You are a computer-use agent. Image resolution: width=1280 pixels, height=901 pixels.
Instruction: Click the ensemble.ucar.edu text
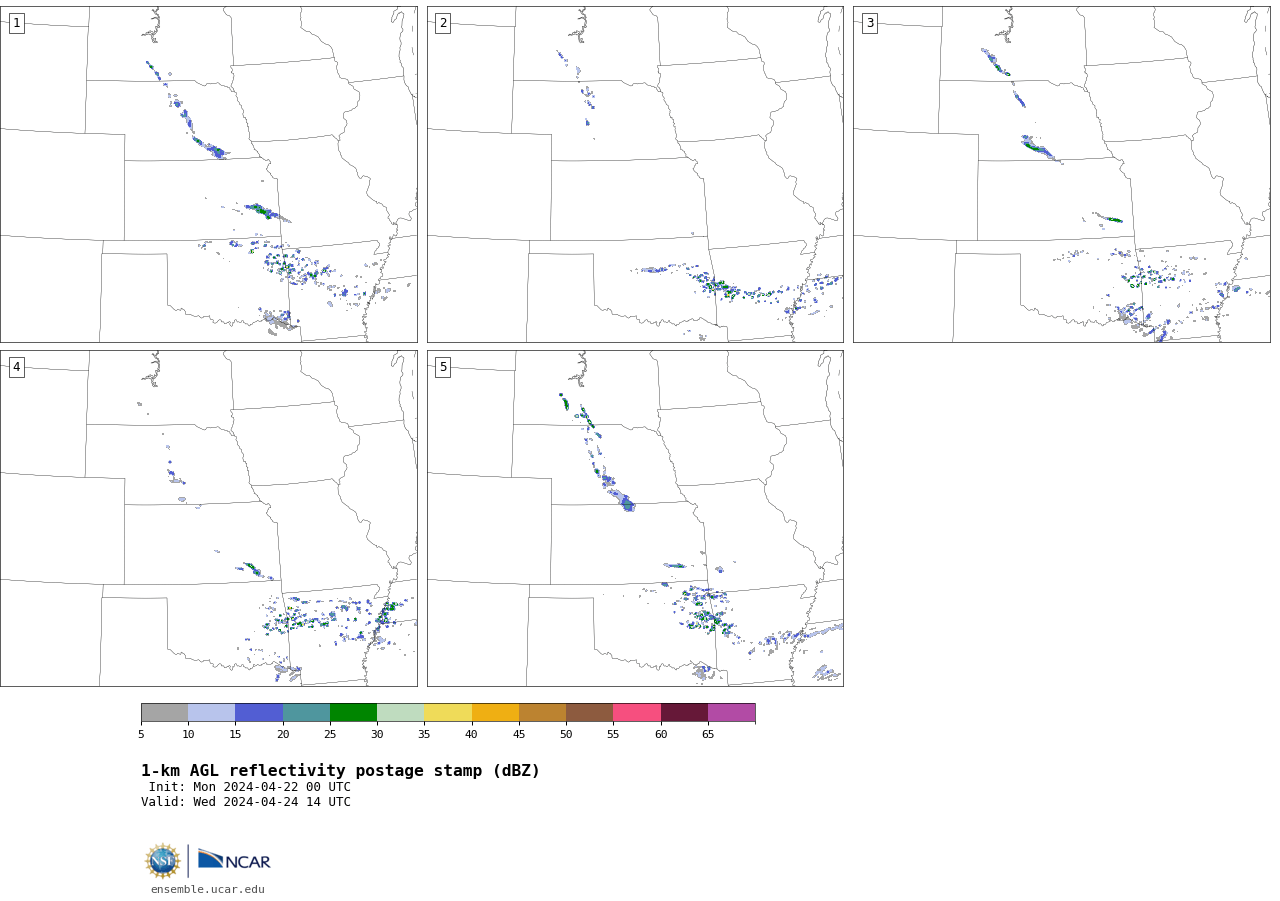[x=208, y=889]
